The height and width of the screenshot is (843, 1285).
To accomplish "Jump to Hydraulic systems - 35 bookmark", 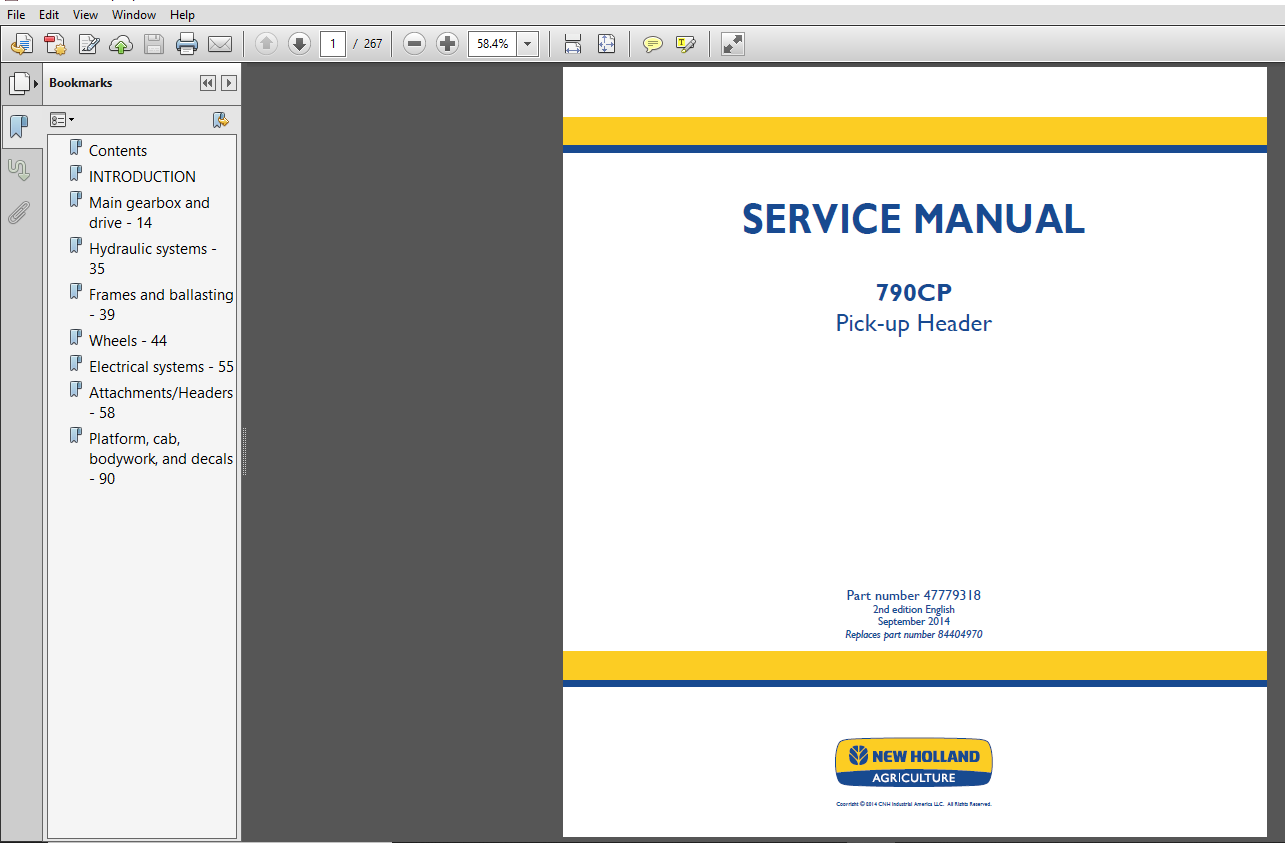I will click(x=152, y=259).
